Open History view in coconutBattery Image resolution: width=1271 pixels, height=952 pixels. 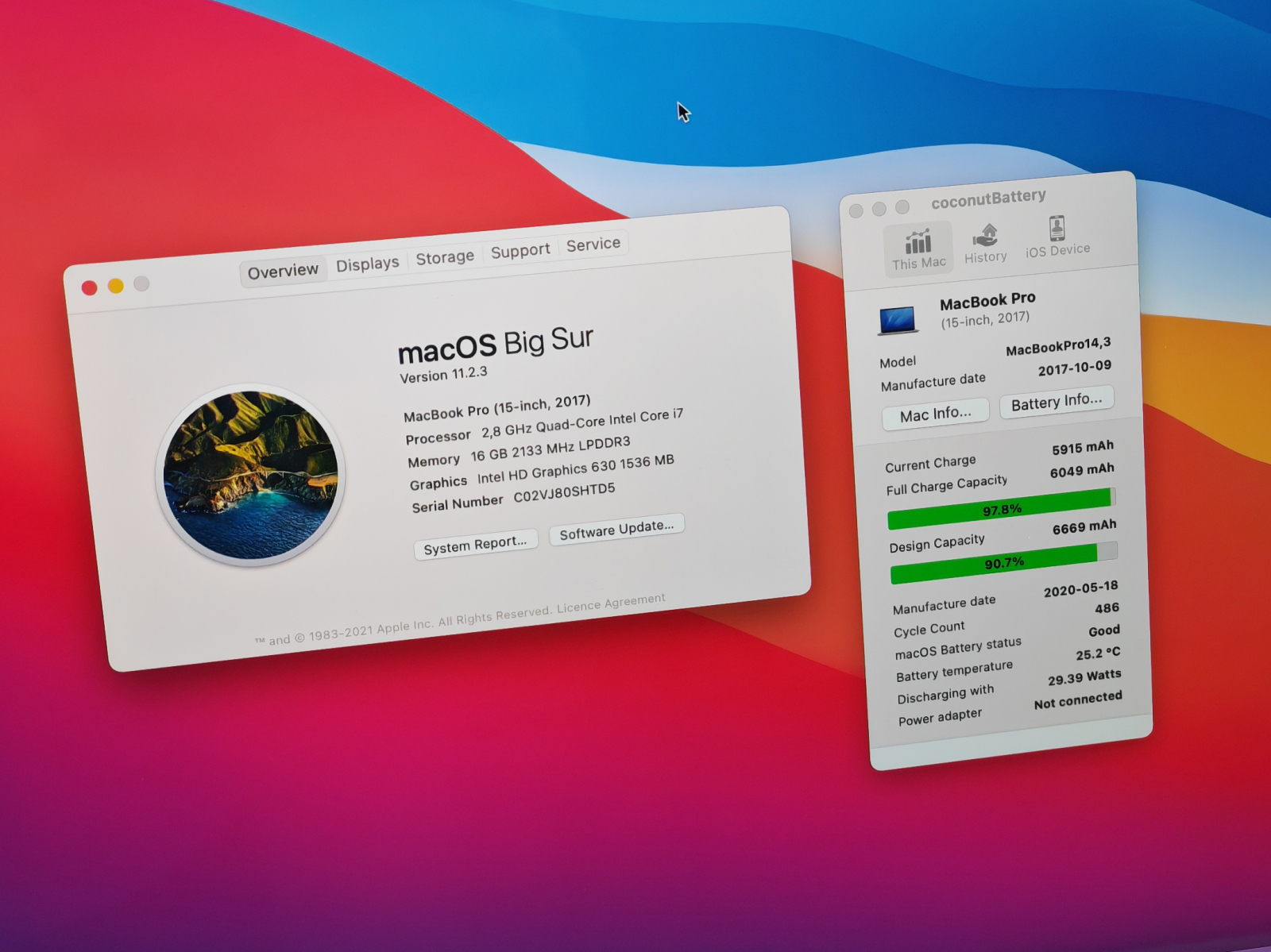[985, 243]
